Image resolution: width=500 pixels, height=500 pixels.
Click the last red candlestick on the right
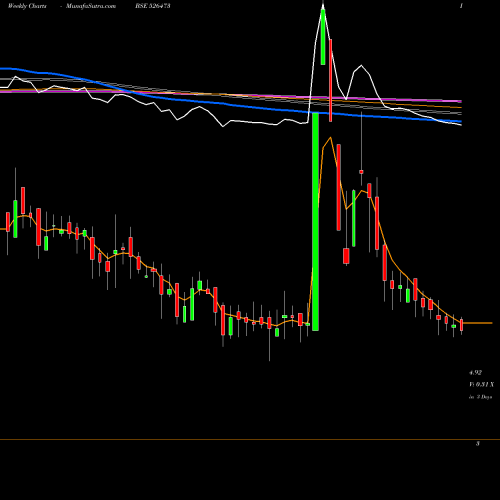point(462,325)
